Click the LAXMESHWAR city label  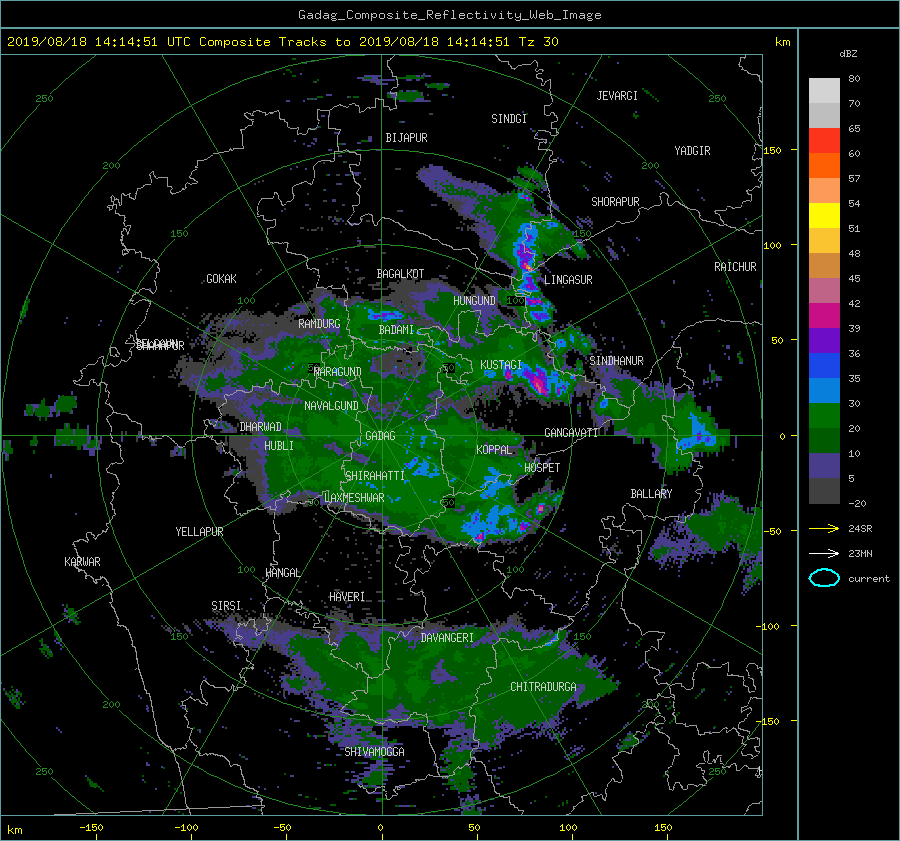(354, 498)
